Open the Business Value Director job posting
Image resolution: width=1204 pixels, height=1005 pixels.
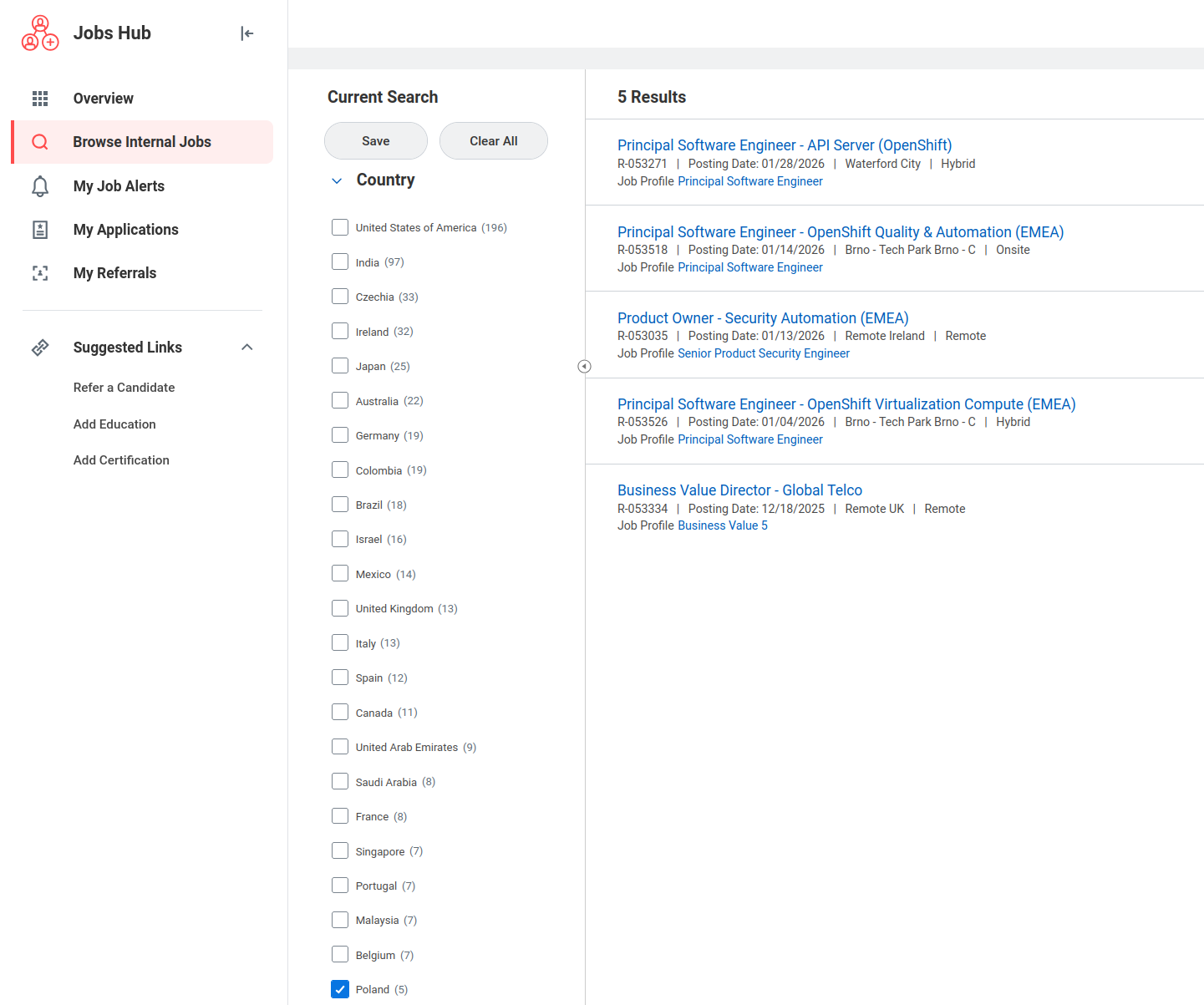[x=739, y=490]
